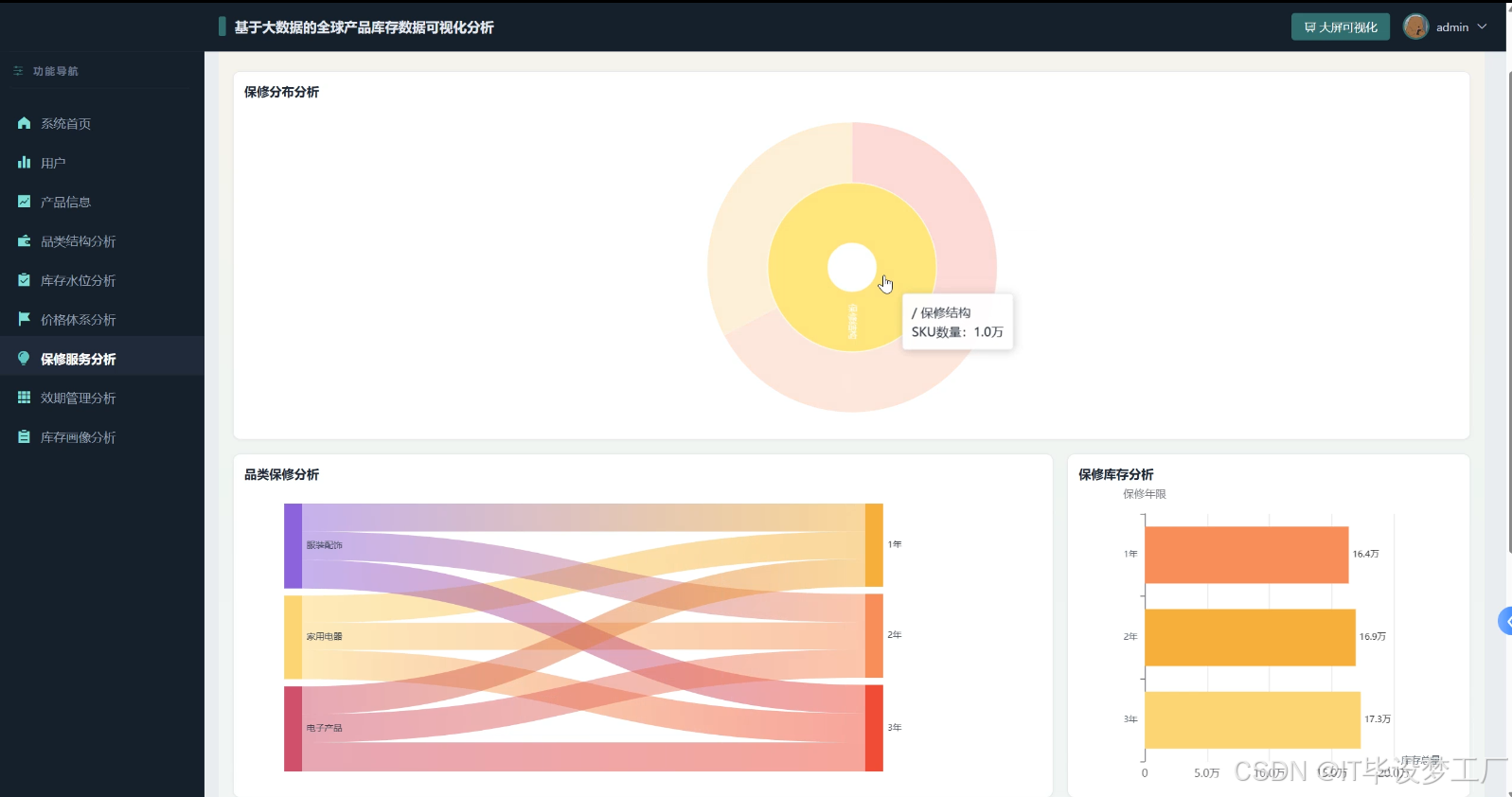Open 库存画像分析 page
The image size is (1512, 797).
101,437
